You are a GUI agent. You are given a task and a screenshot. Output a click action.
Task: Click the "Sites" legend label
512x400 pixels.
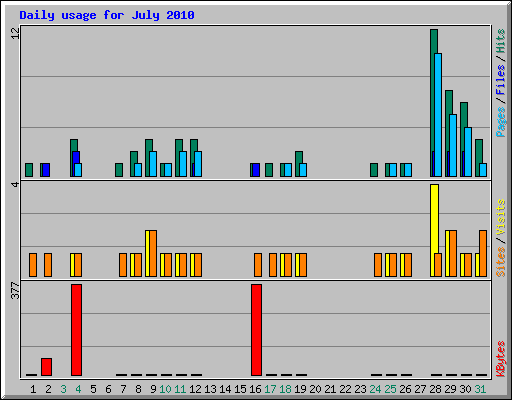[x=501, y=262]
